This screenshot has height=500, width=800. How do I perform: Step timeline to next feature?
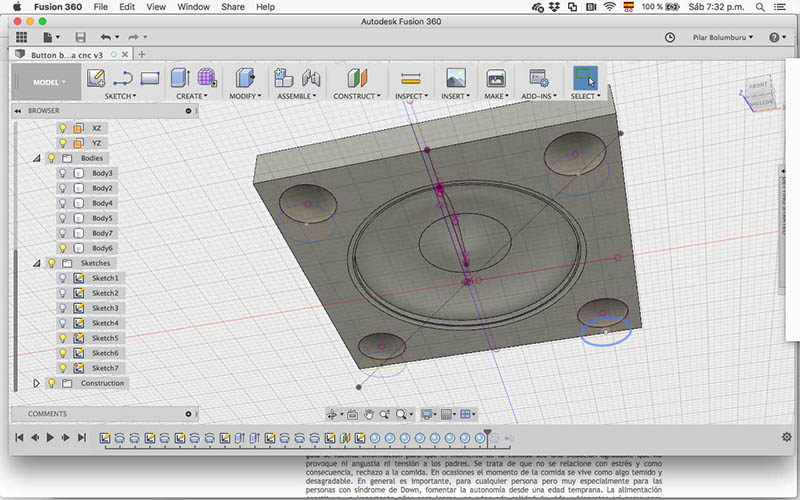click(x=66, y=437)
